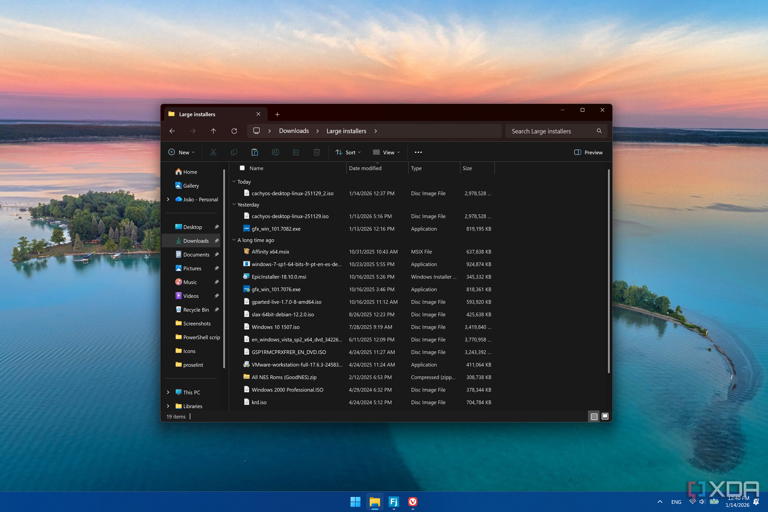The image size is (768, 512).
Task: Switch to details view icon in status bar
Action: tap(594, 416)
